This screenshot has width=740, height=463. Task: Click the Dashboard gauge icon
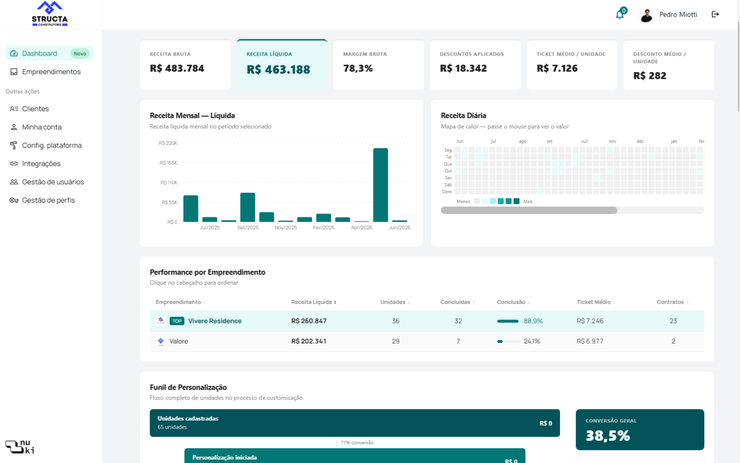tap(14, 53)
